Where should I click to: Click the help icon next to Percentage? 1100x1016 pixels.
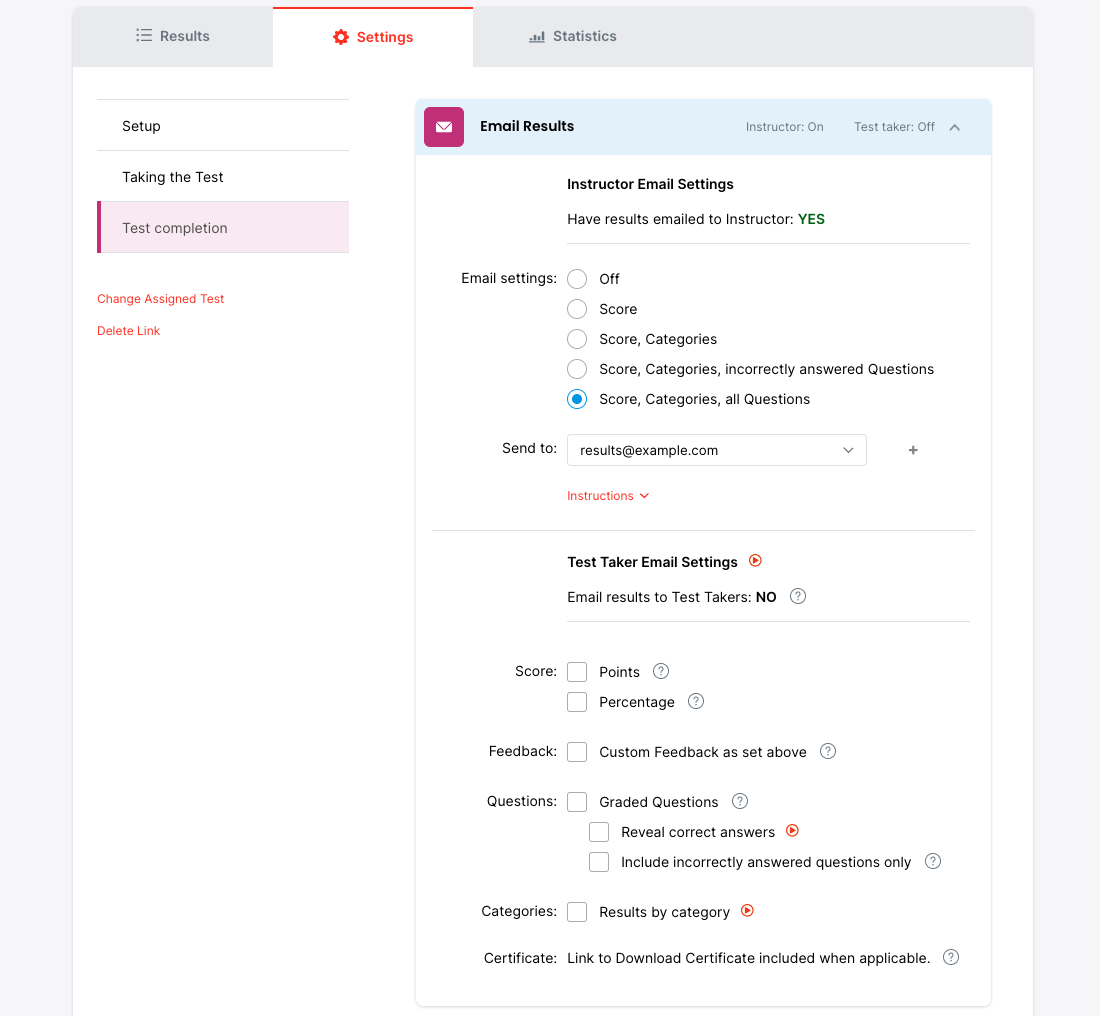tap(696, 701)
